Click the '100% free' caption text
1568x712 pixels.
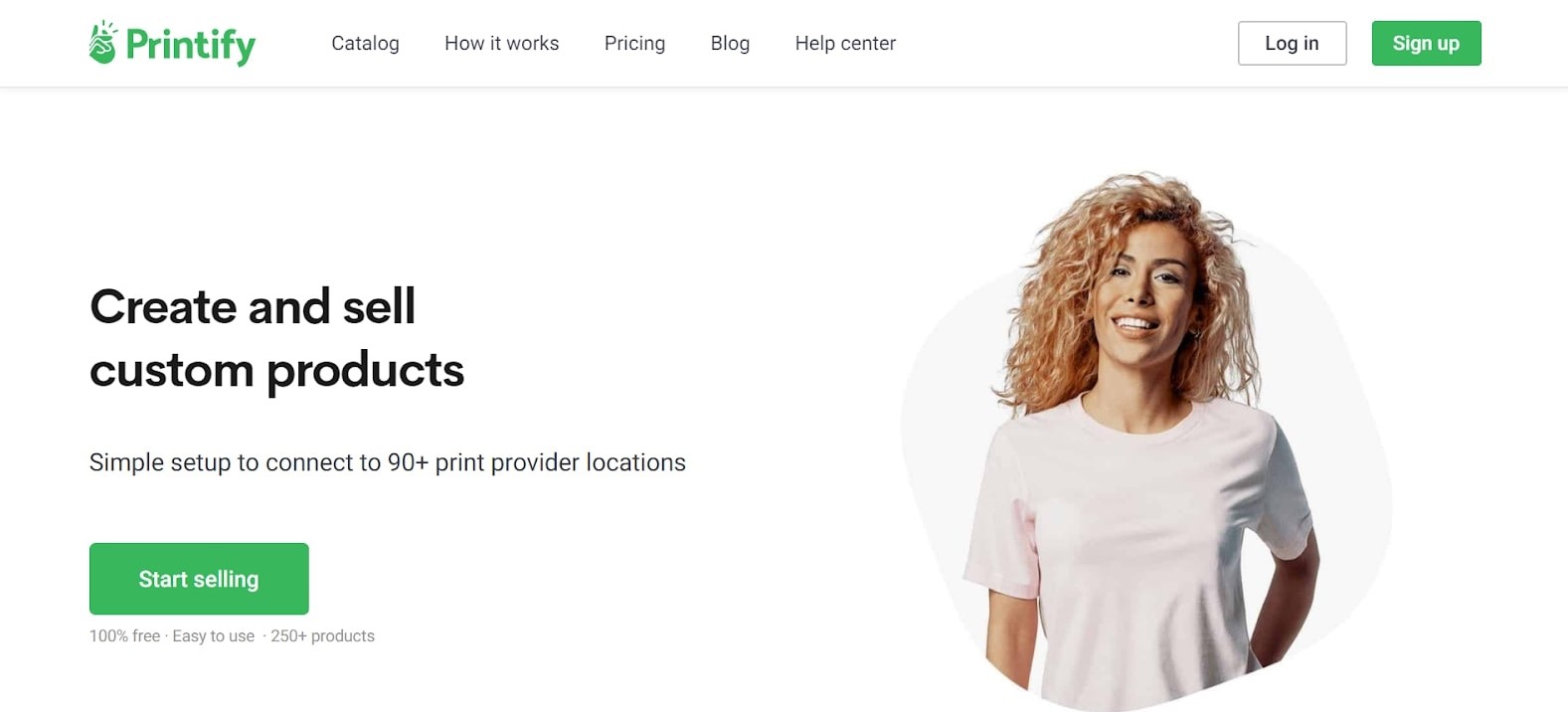(x=124, y=635)
